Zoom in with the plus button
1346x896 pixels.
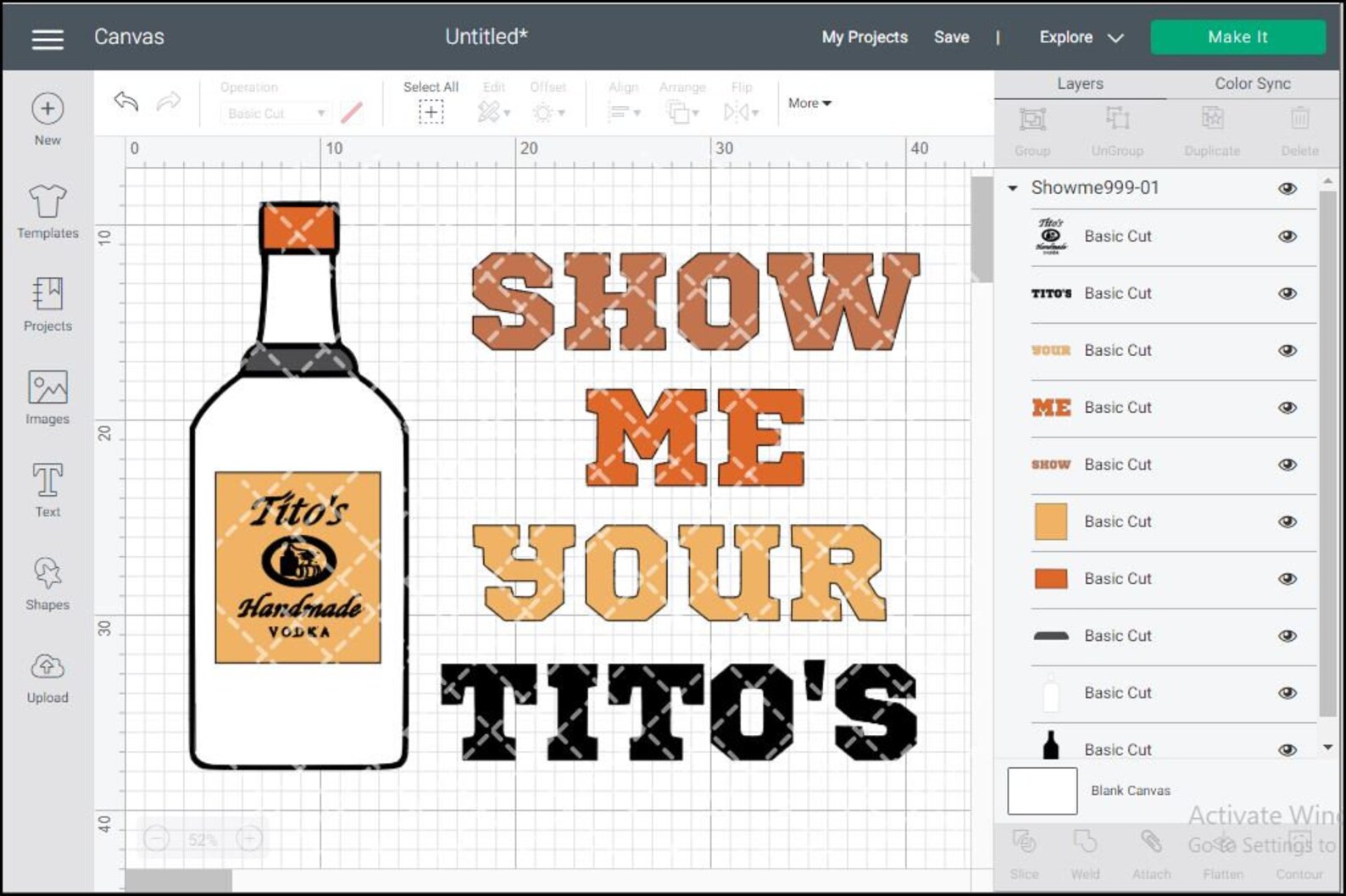(x=248, y=839)
